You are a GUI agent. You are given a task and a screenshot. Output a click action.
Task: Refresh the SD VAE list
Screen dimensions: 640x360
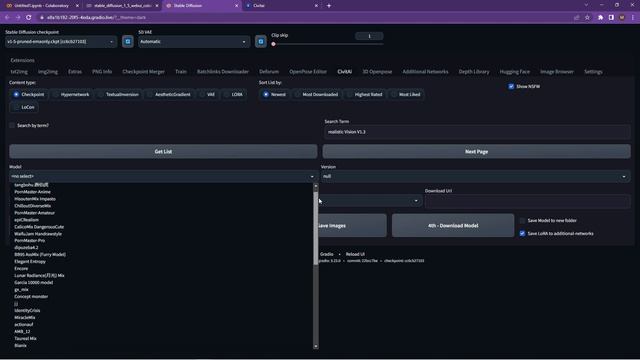(x=261, y=42)
